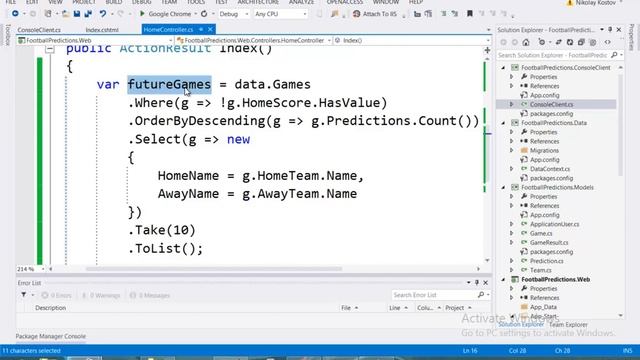Click Refresh icon in Solution Explorer toolbar
Image resolution: width=640 pixels, height=360 pixels.
click(x=570, y=42)
